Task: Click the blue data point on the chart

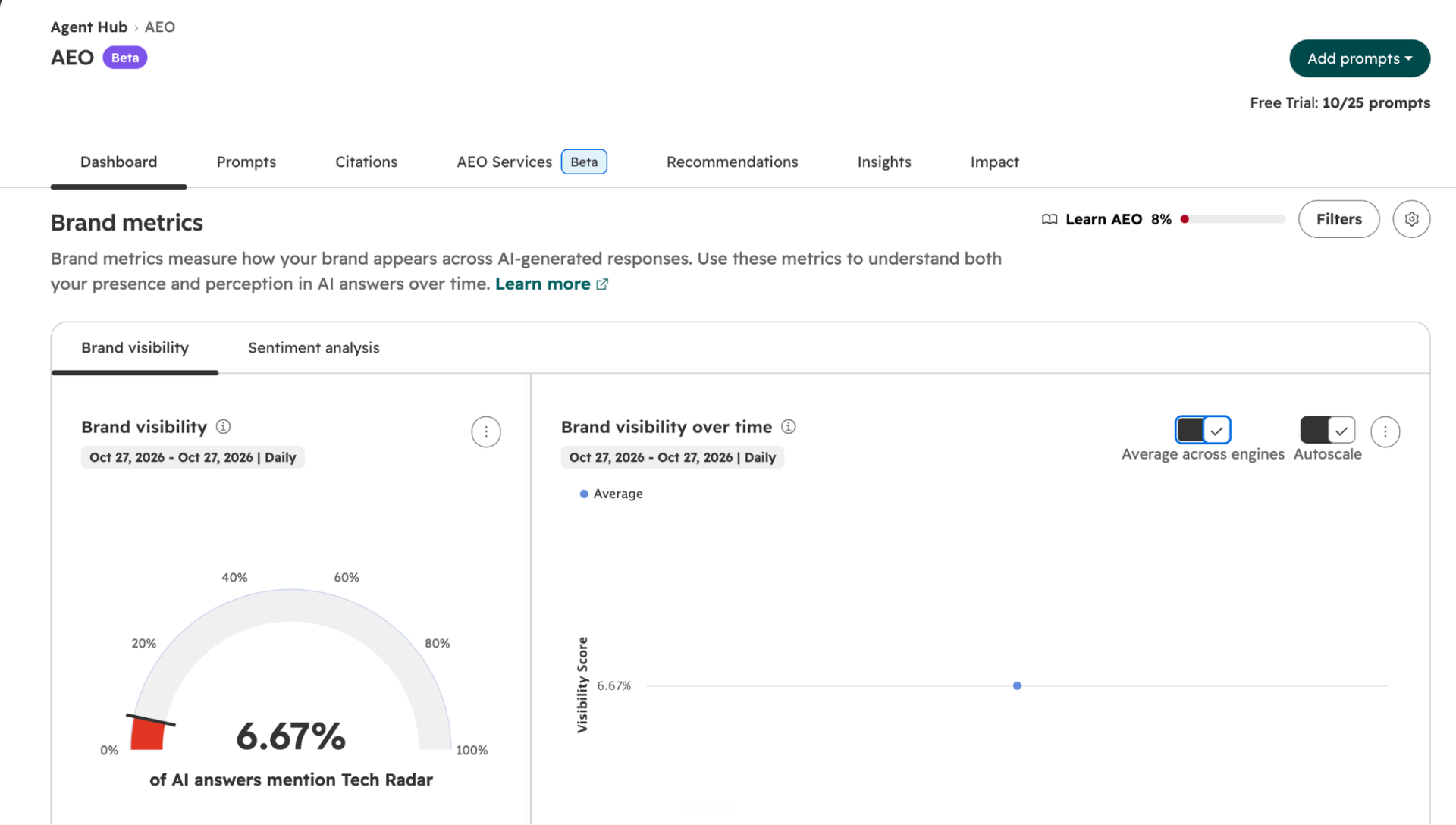Action: [x=1017, y=685]
